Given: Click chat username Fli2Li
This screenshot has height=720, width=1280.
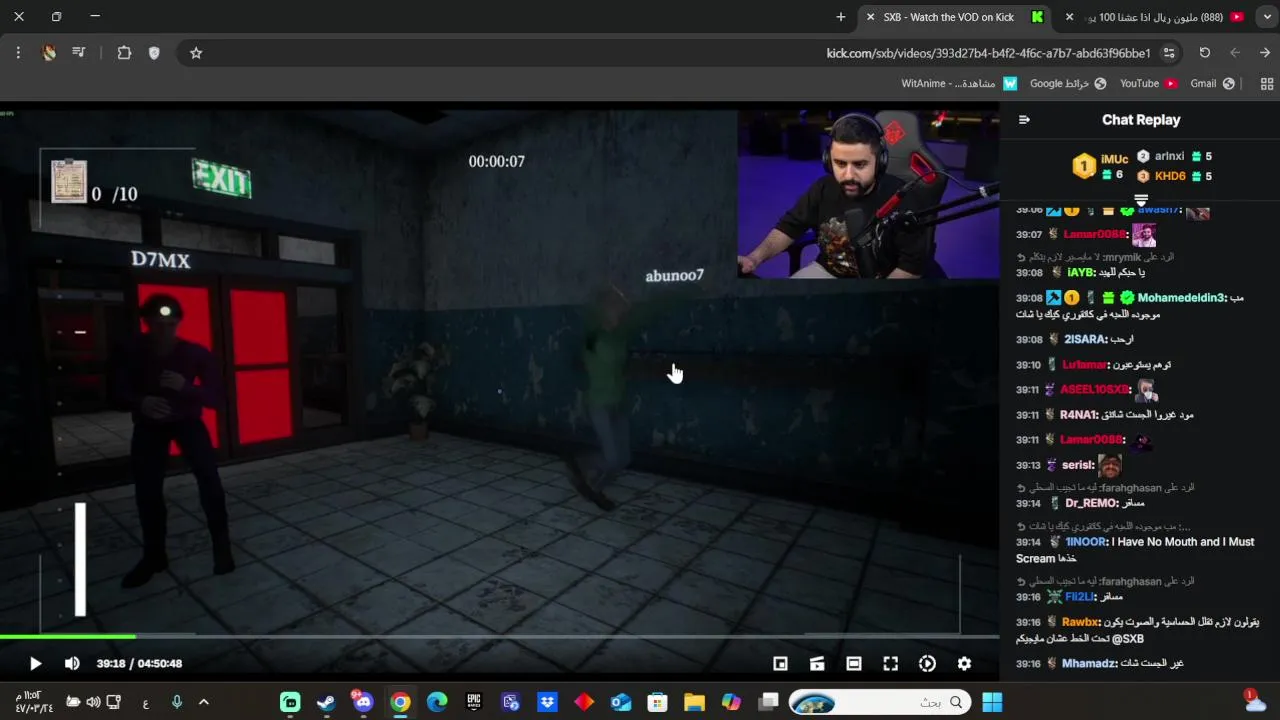Looking at the screenshot, I should pyautogui.click(x=1080, y=596).
